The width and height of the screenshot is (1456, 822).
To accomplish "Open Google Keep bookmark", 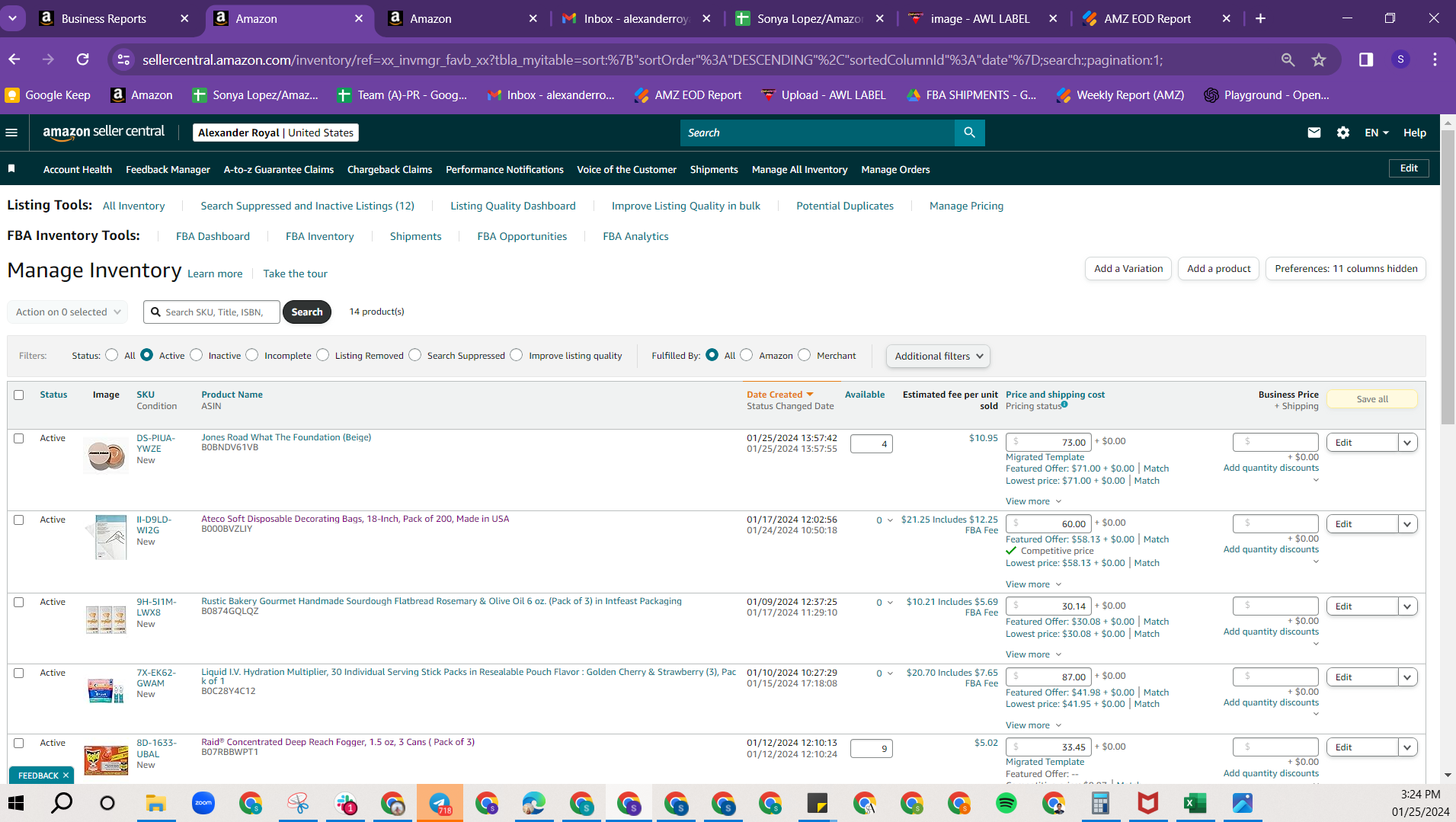I will pyautogui.click(x=47, y=95).
